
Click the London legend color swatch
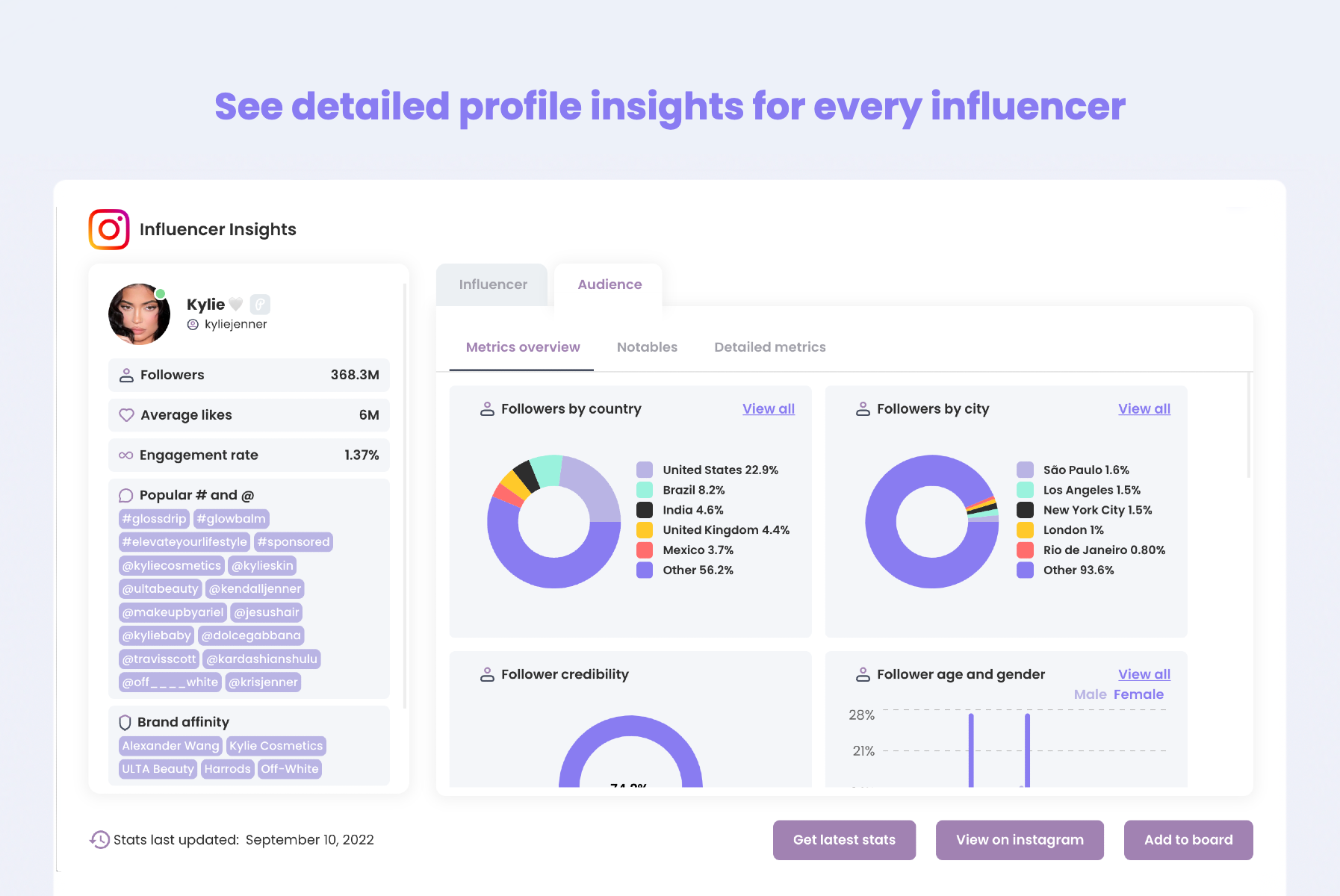coord(1025,530)
